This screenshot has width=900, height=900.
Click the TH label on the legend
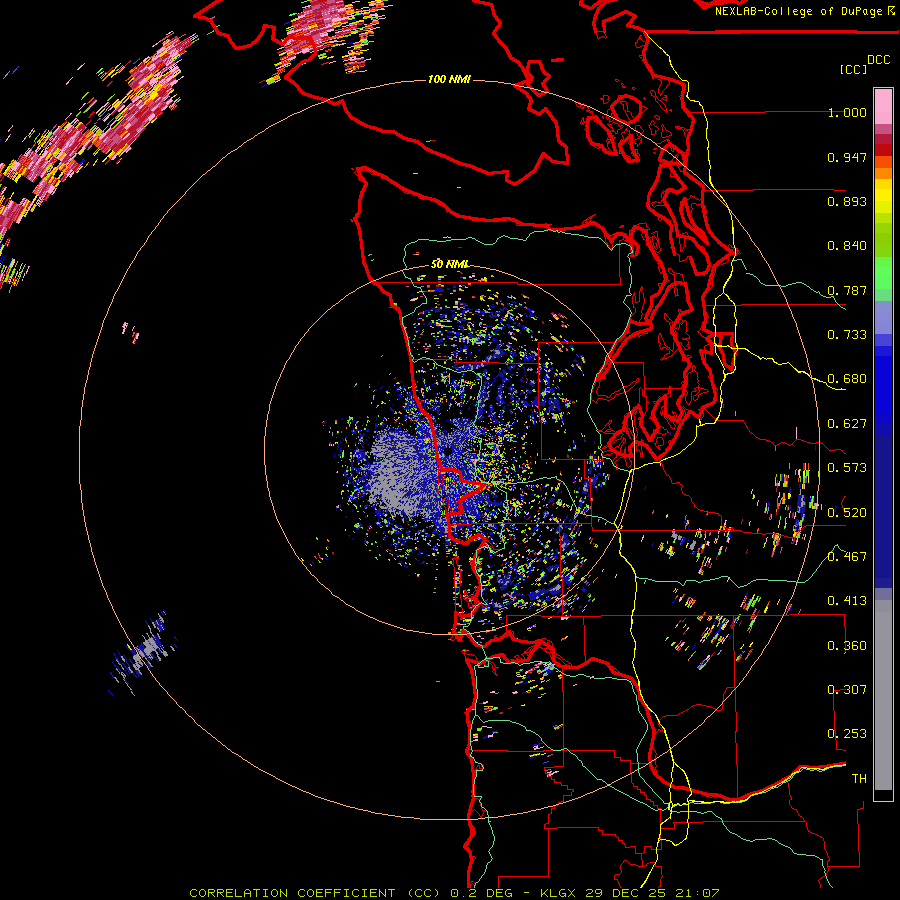[x=859, y=778]
